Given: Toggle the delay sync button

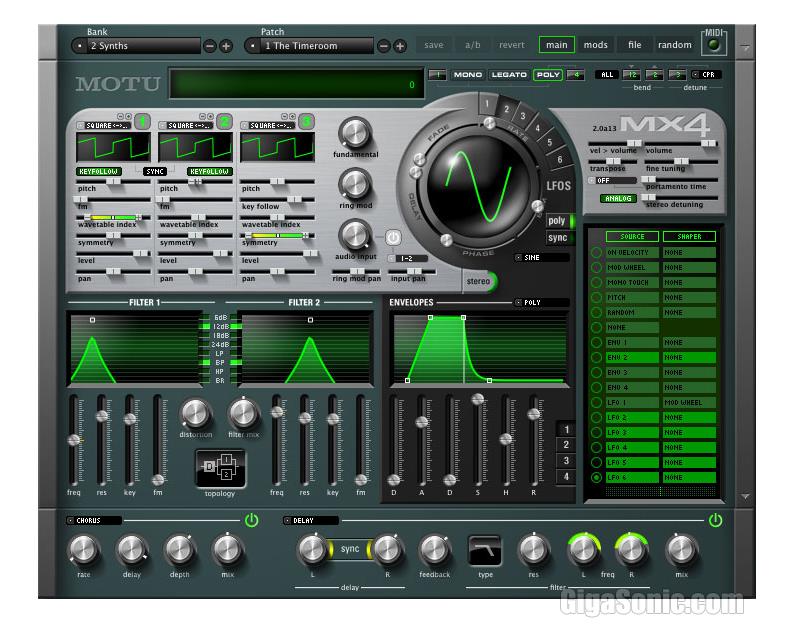Looking at the screenshot, I should tap(350, 549).
